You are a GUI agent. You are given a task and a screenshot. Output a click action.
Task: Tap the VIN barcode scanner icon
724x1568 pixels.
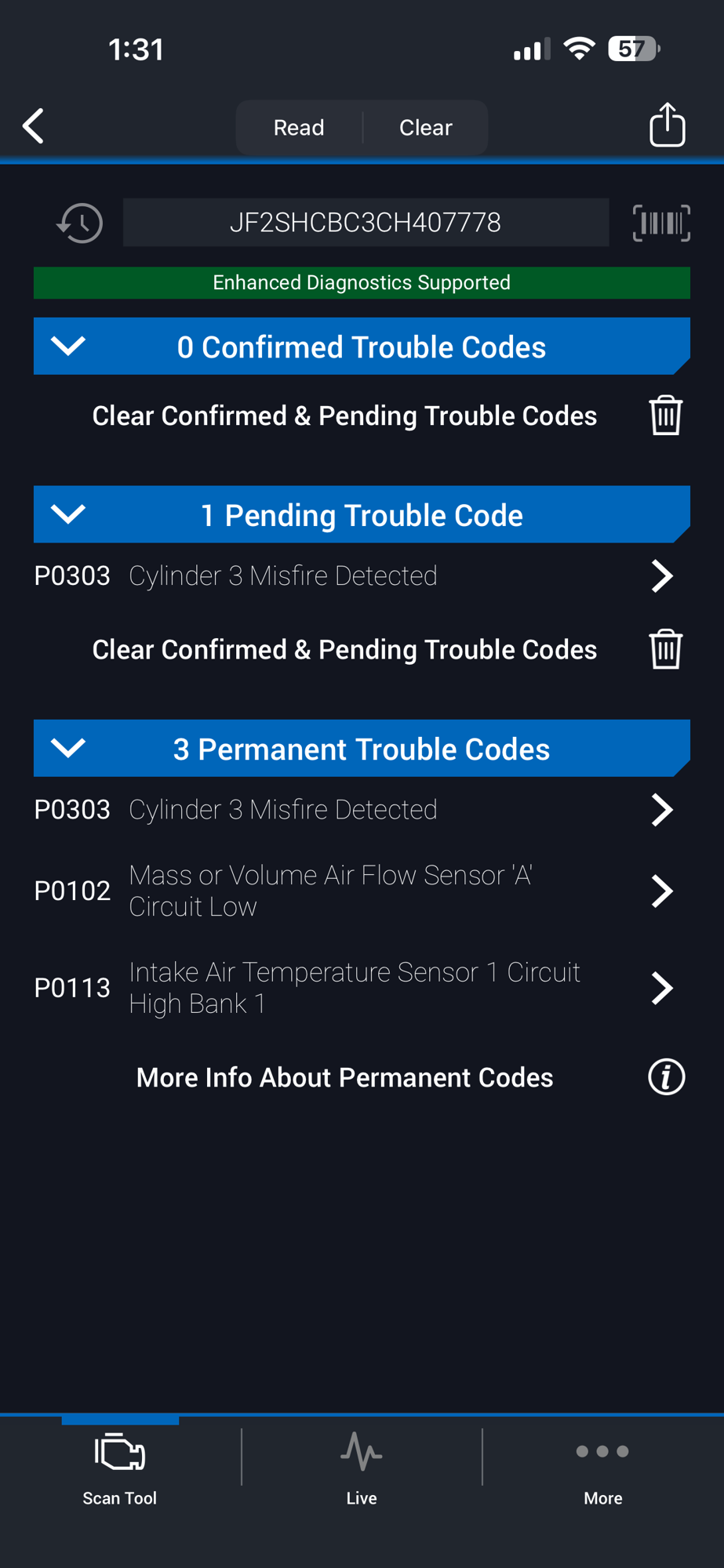(661, 223)
